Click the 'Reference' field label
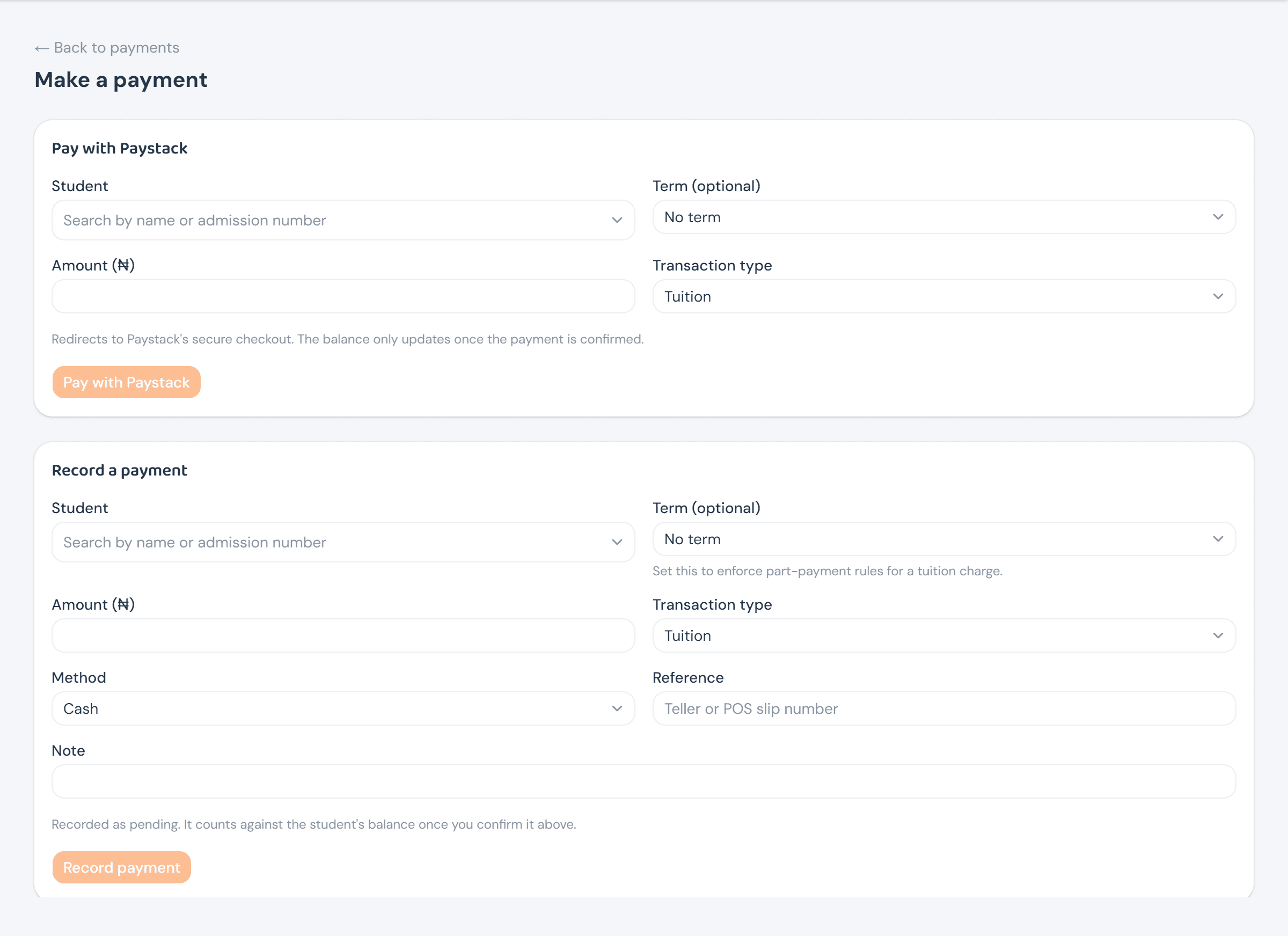The width and height of the screenshot is (1288, 936). pyautogui.click(x=687, y=677)
